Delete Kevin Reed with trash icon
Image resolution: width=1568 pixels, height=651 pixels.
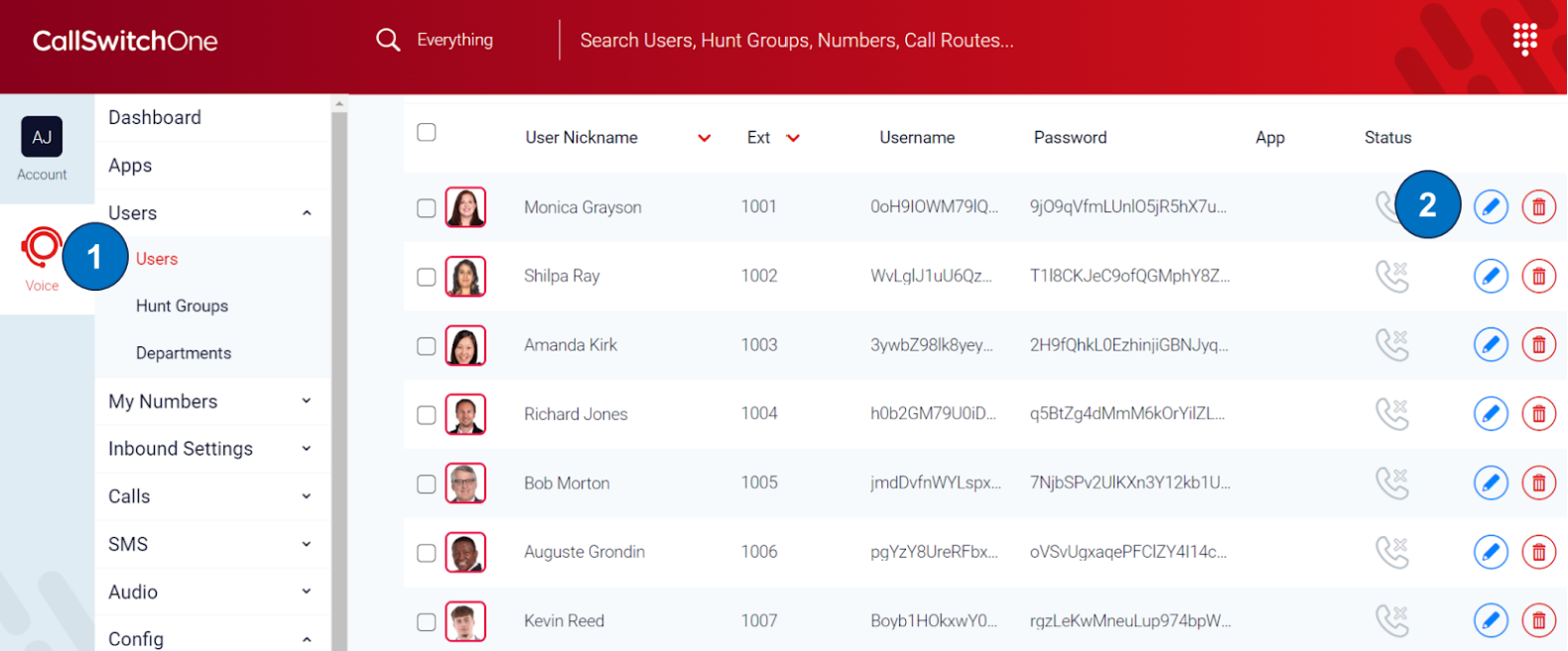1539,620
